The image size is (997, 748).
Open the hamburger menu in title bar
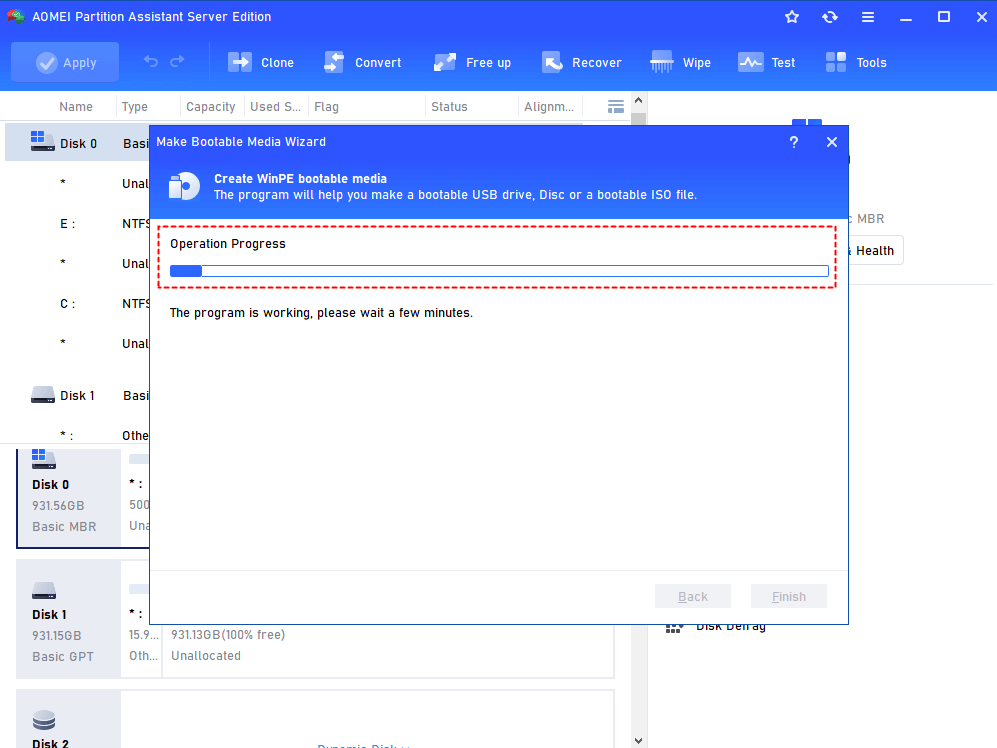point(868,17)
